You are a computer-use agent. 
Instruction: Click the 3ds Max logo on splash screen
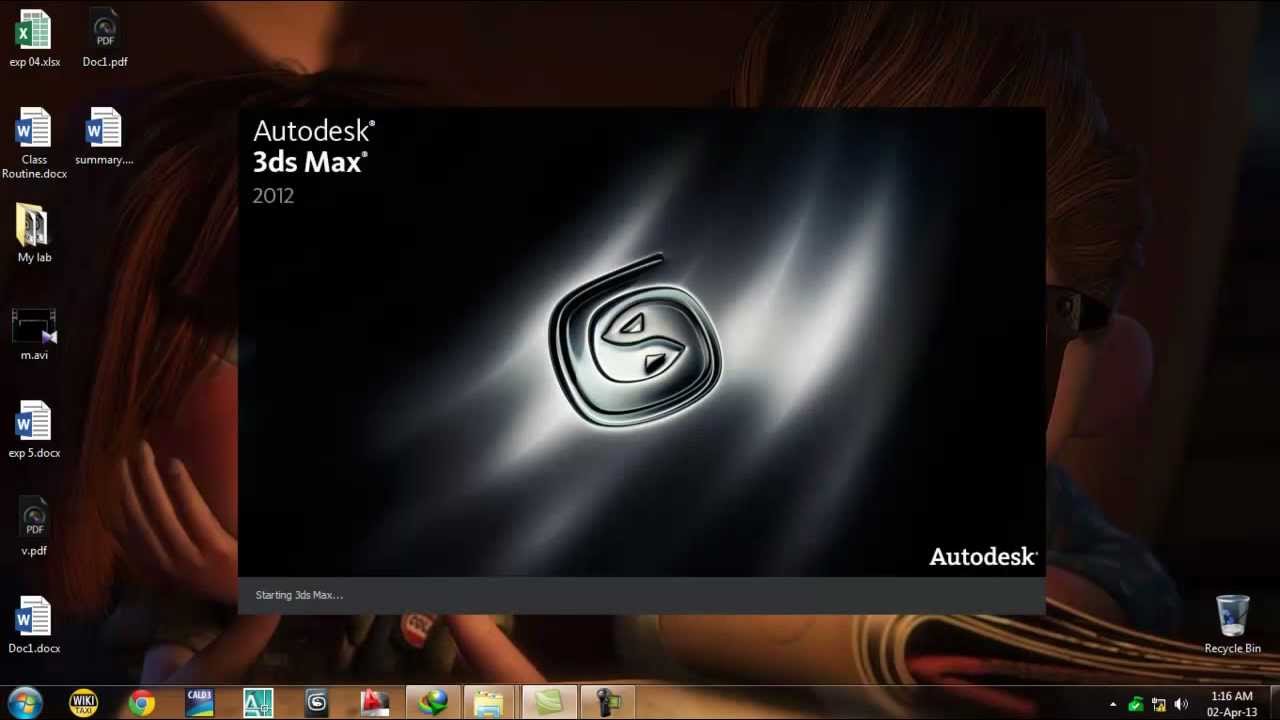pyautogui.click(x=635, y=341)
